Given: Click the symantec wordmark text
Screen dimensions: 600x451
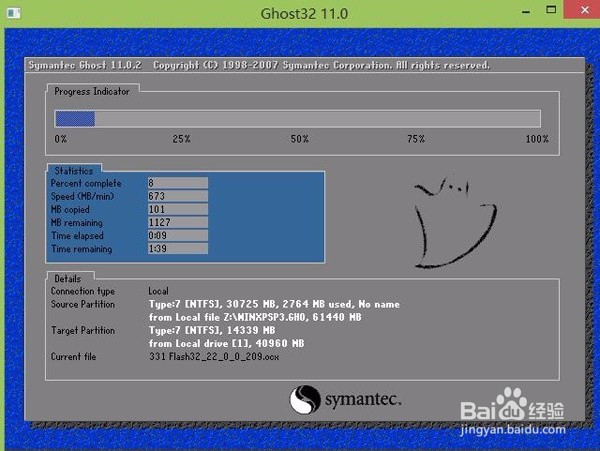Looking at the screenshot, I should [363, 399].
